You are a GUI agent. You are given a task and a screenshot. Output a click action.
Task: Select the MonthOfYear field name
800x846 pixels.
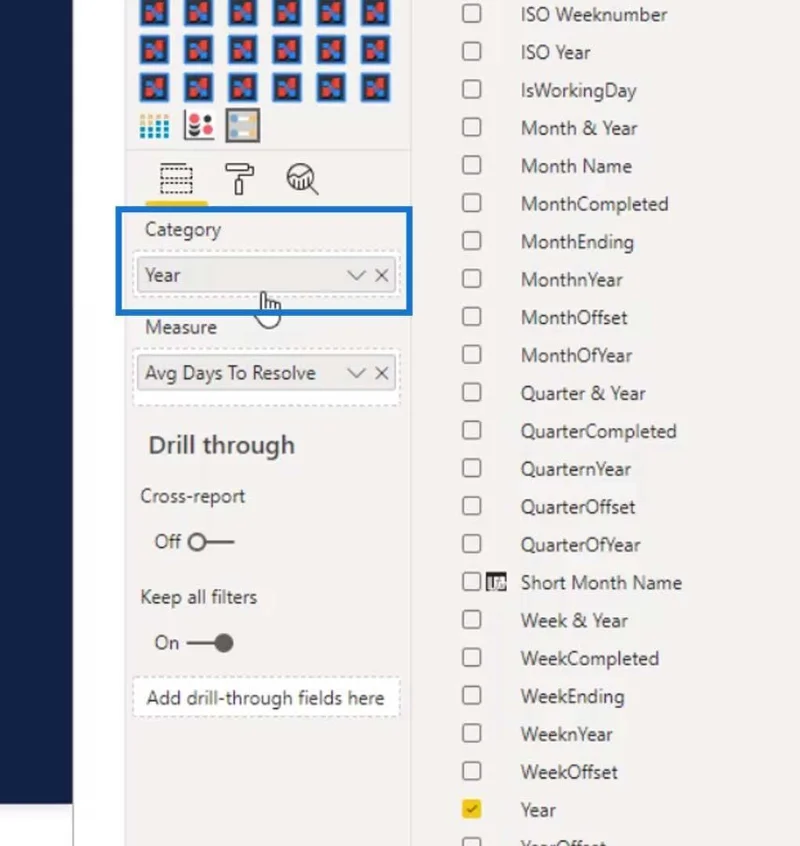click(x=576, y=356)
